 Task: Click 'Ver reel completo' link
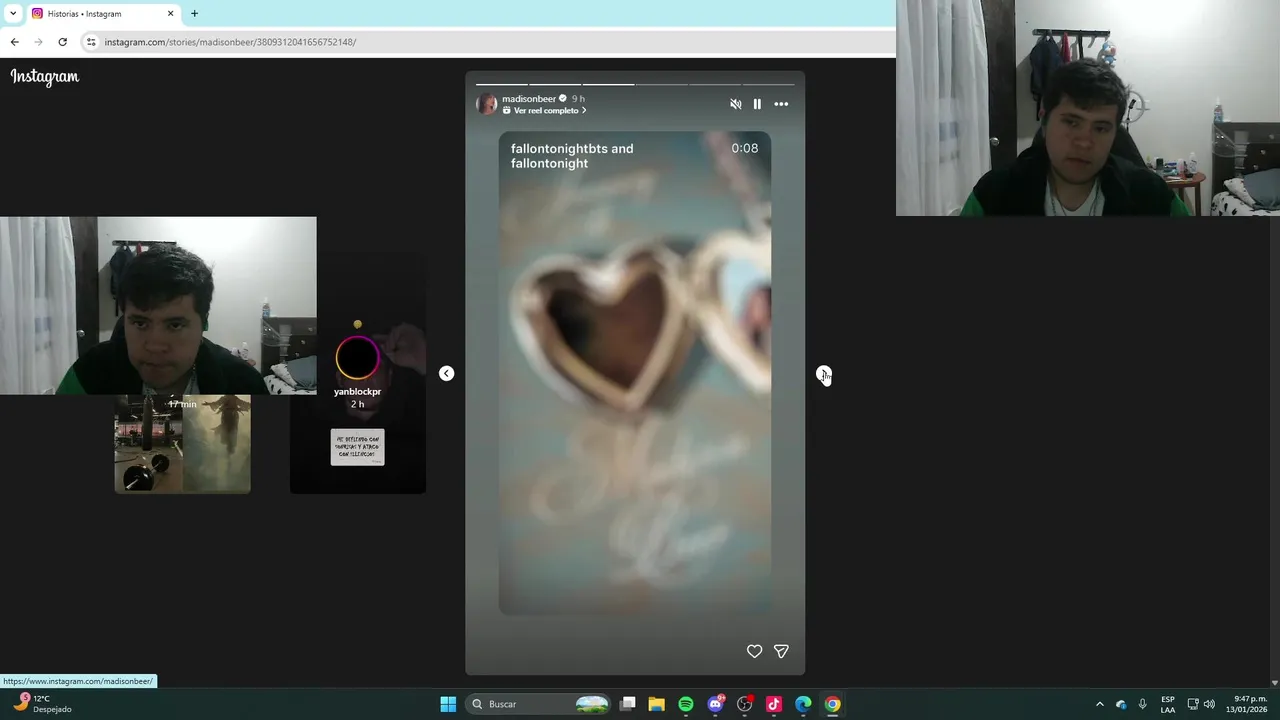pos(546,111)
